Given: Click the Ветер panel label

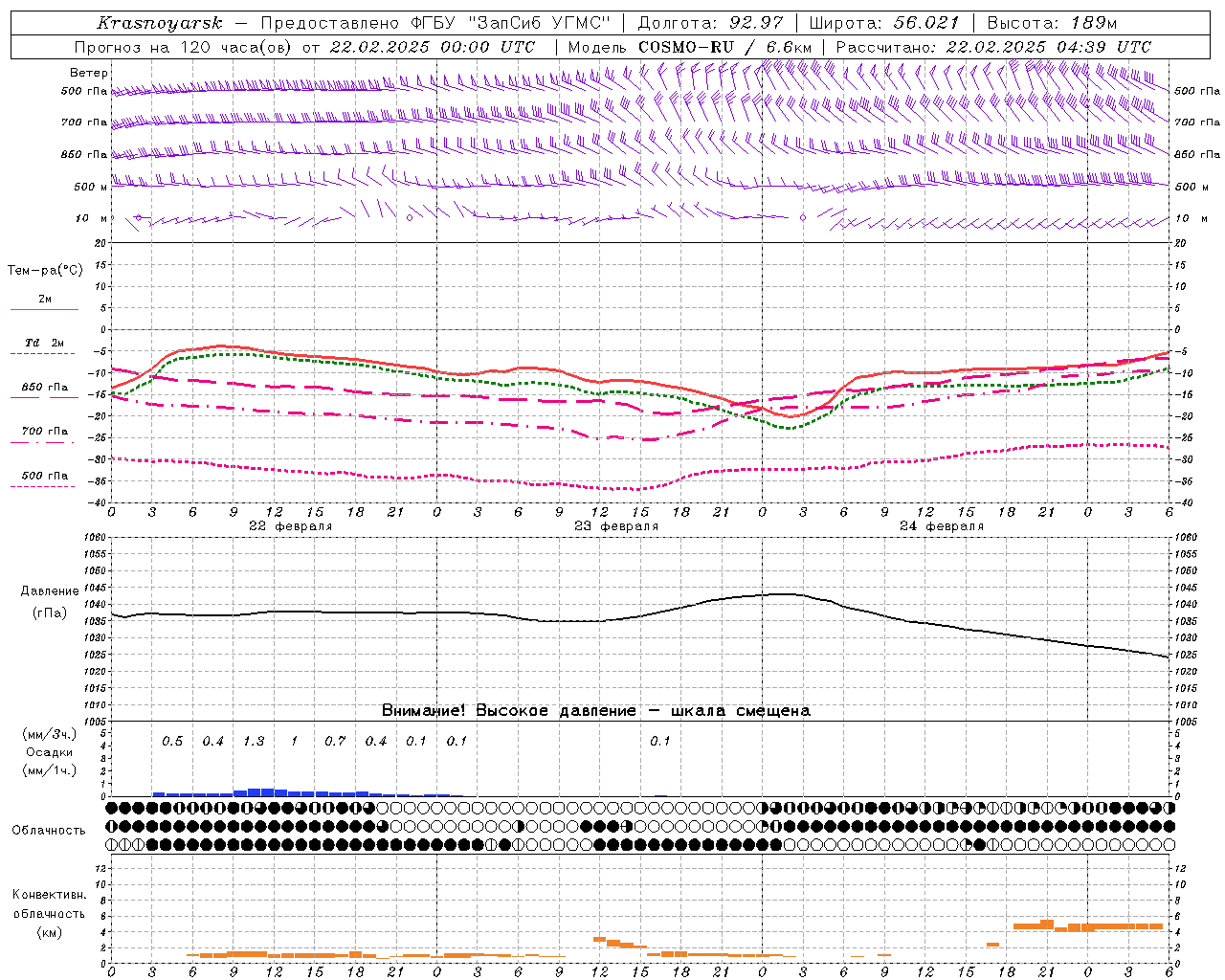Looking at the screenshot, I should click(x=89, y=73).
